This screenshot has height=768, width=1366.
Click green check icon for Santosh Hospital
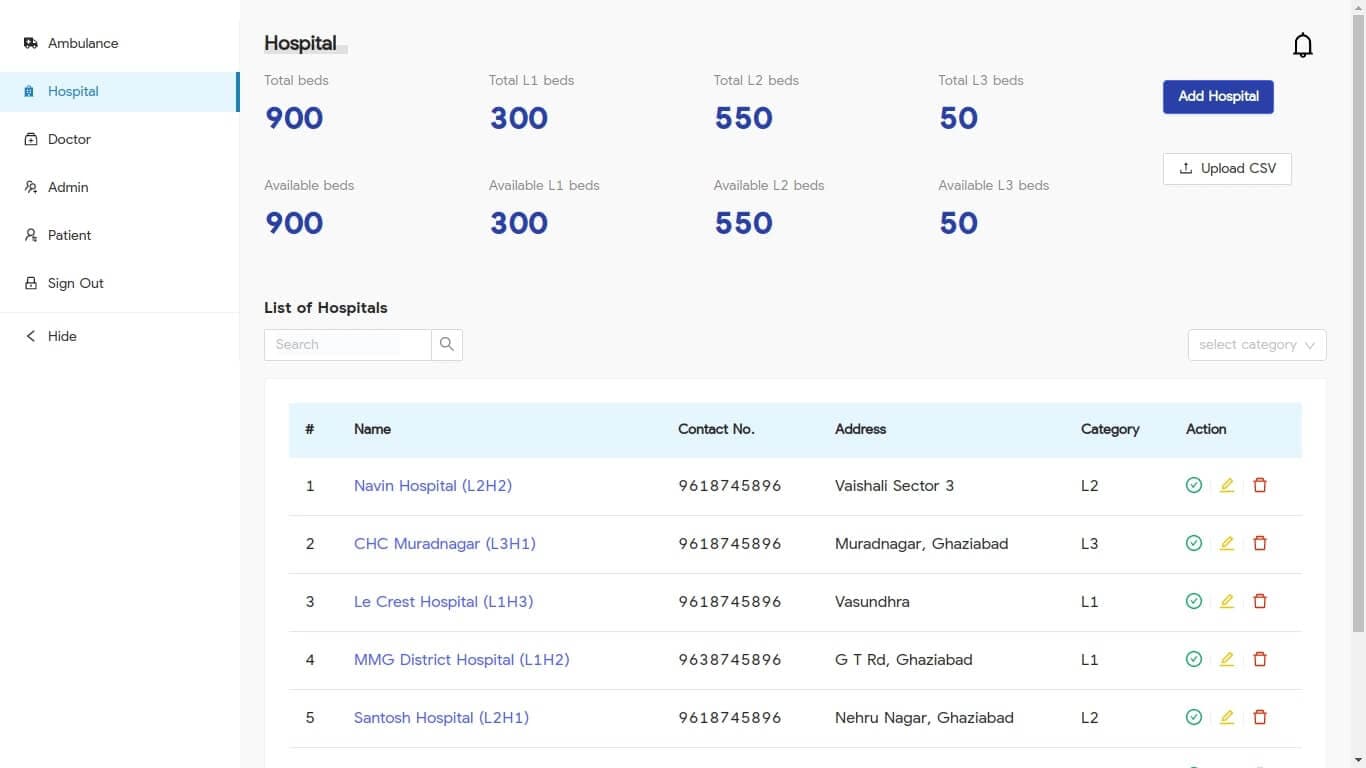pyautogui.click(x=1193, y=717)
